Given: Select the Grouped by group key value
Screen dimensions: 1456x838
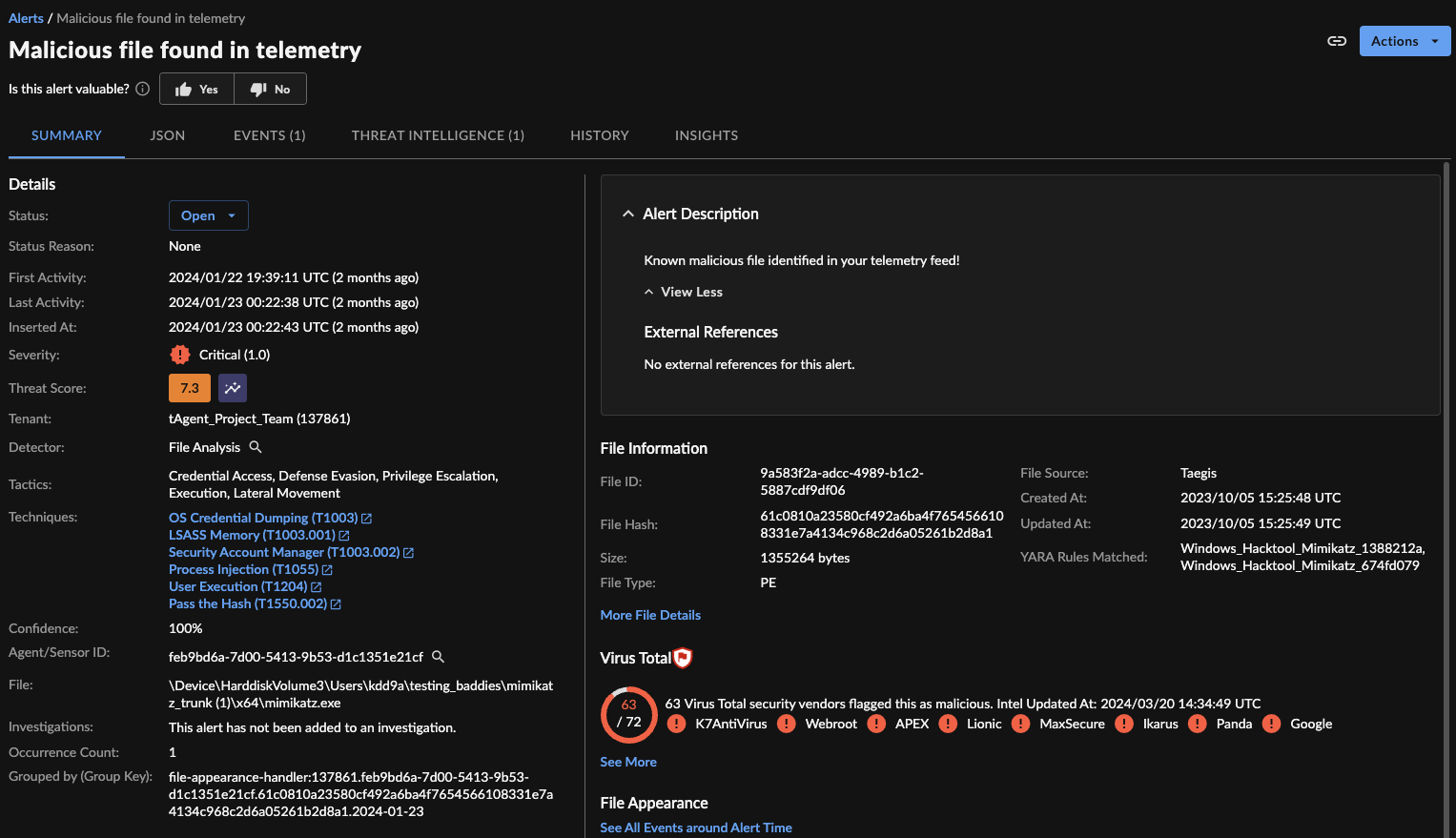Looking at the screenshot, I should pyautogui.click(x=360, y=794).
